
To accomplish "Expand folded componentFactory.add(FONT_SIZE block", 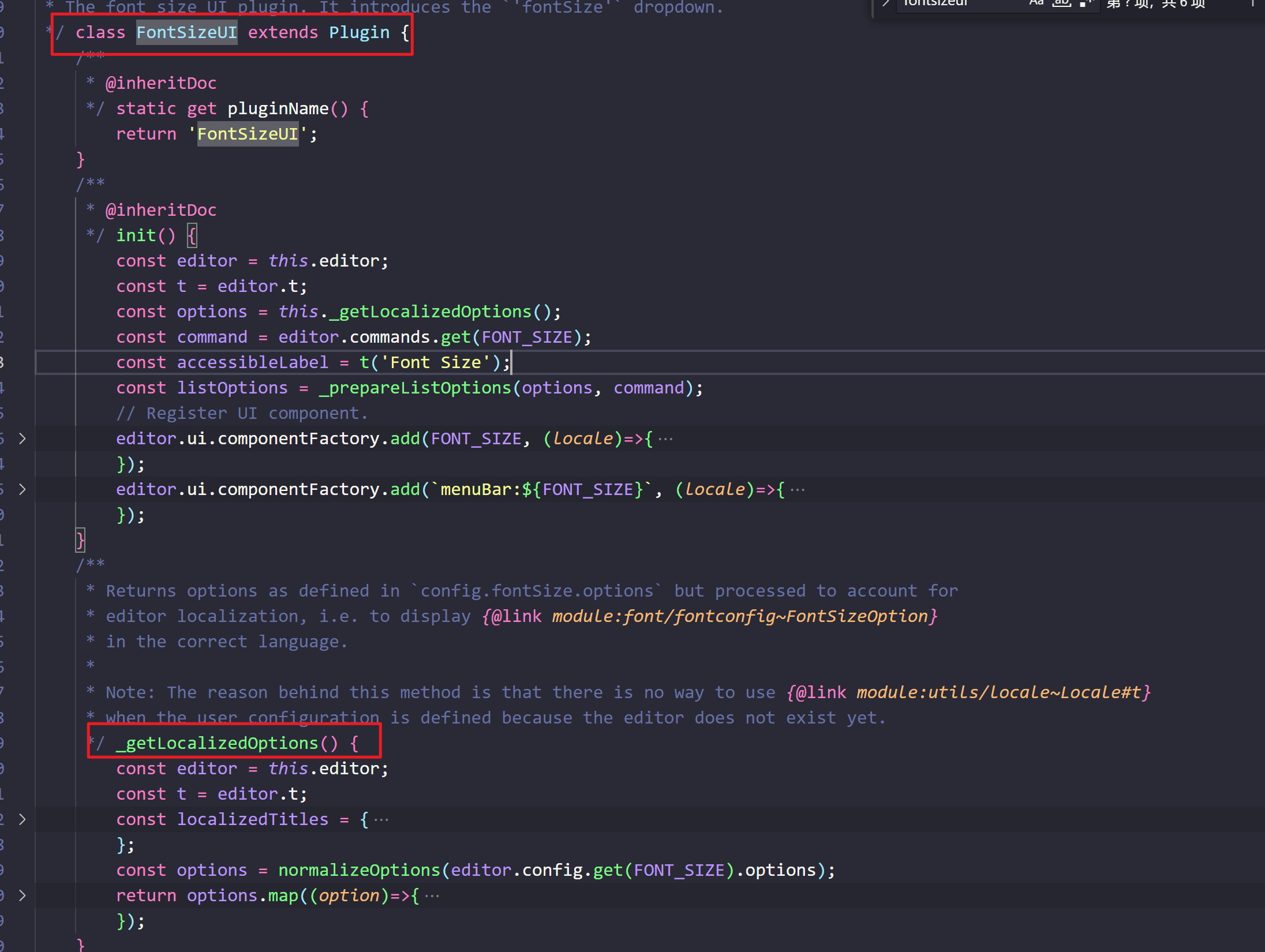I will [22, 438].
